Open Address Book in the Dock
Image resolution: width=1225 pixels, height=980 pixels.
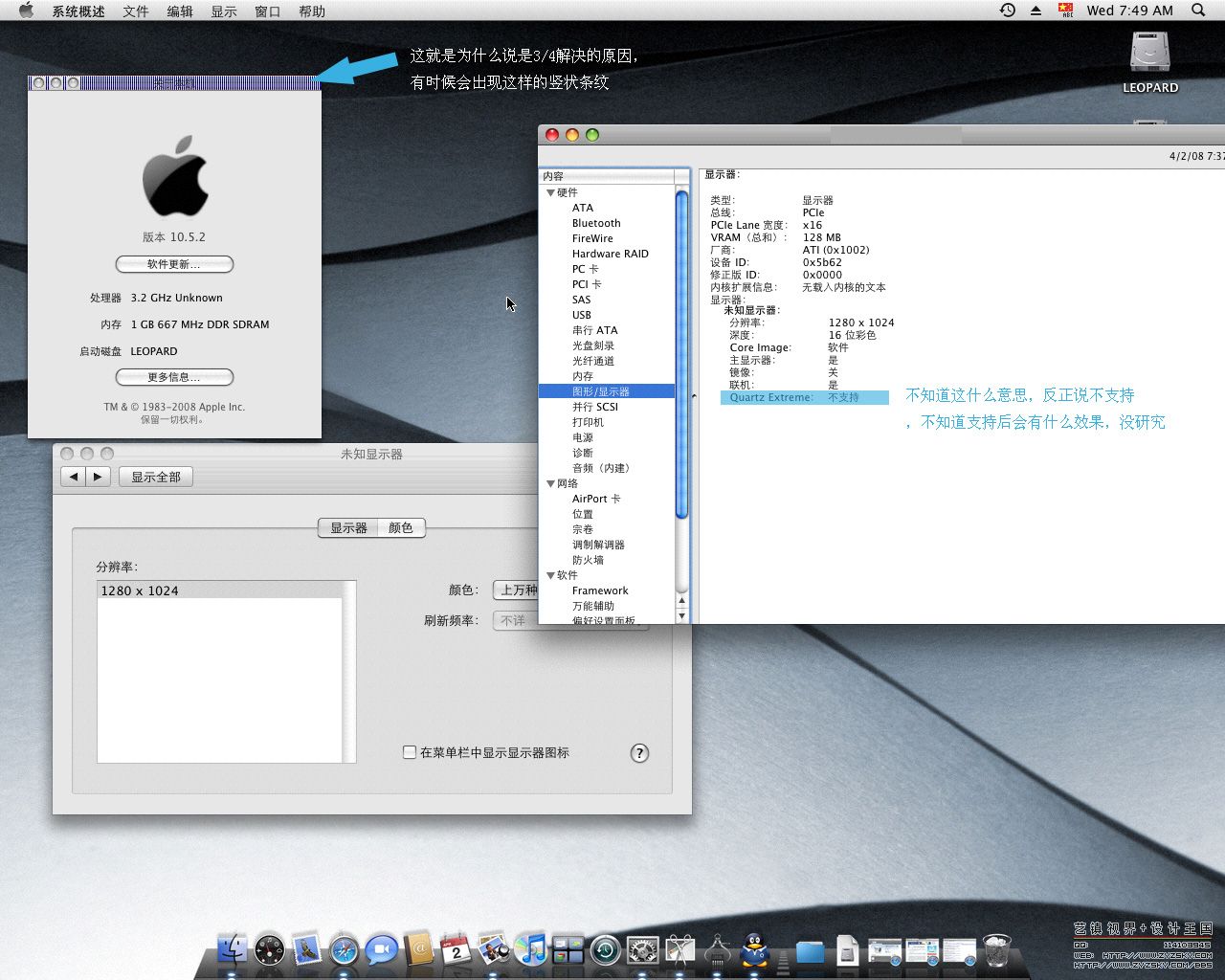click(x=418, y=949)
